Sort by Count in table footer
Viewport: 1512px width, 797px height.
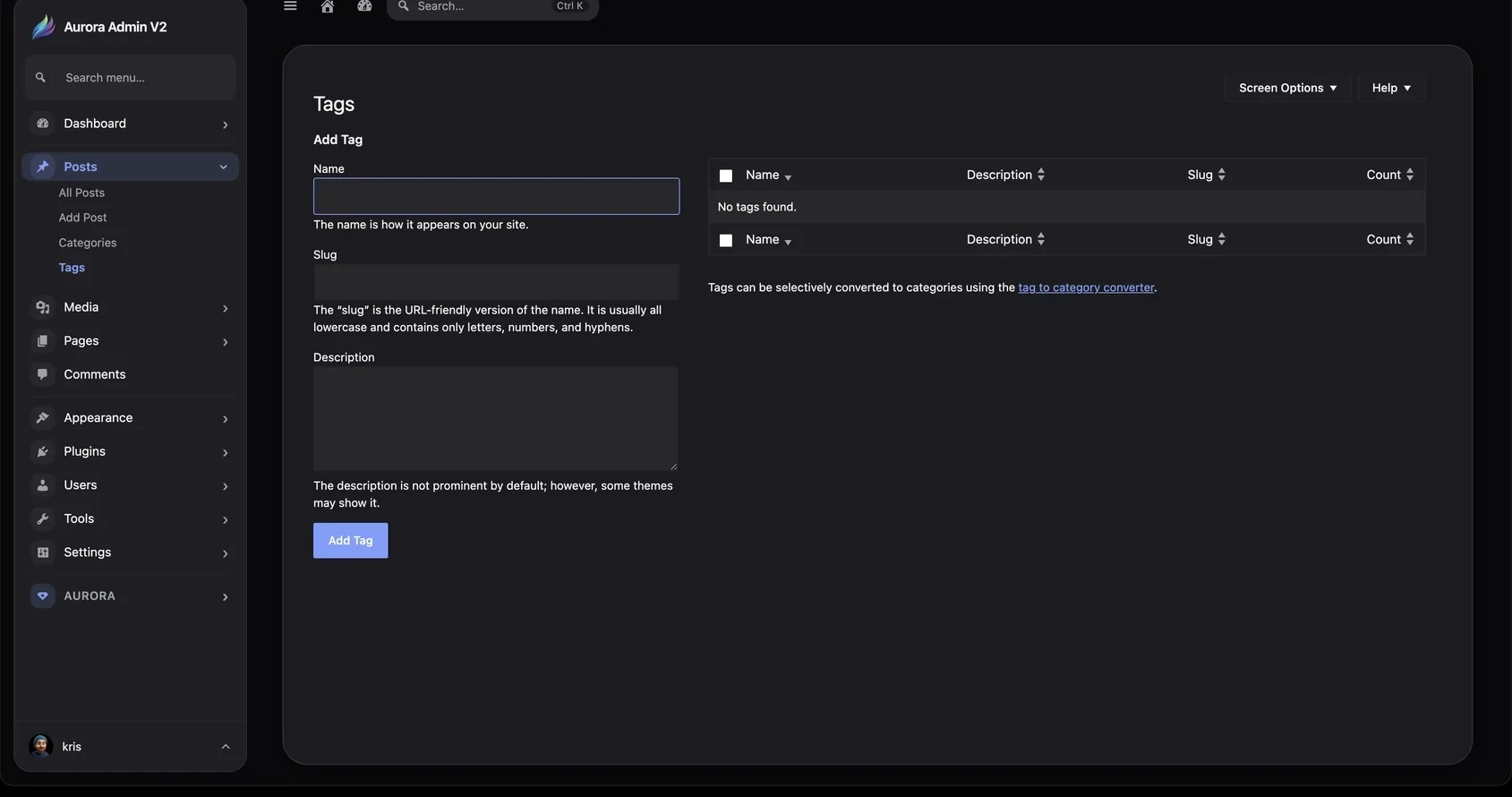(x=1389, y=239)
